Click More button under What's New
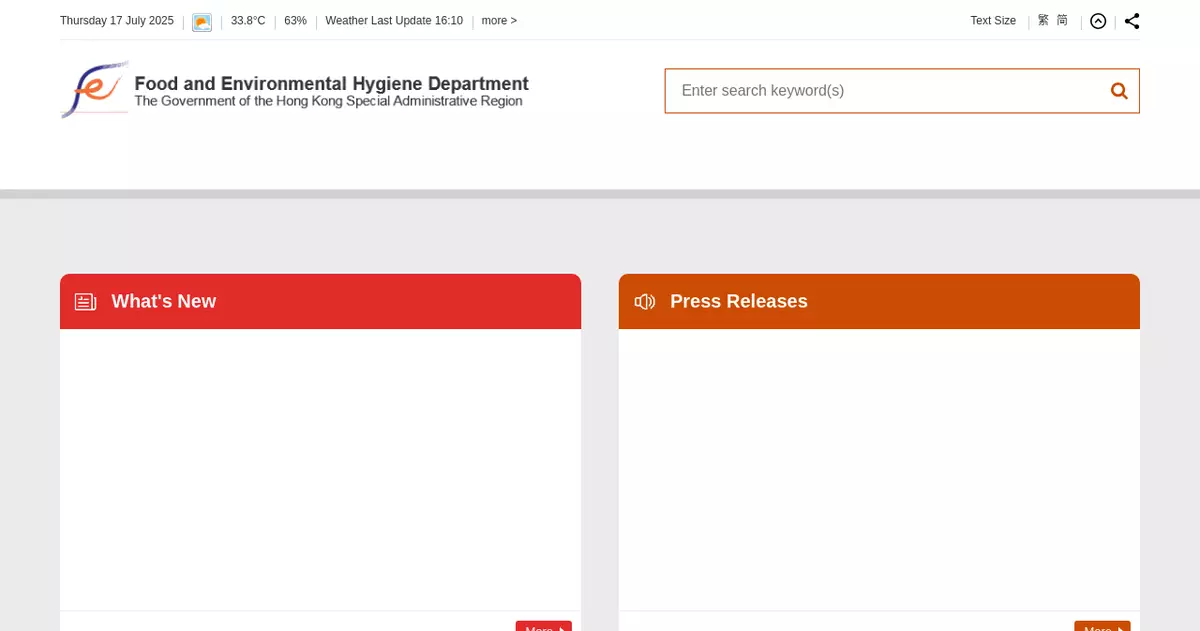Screen dimensions: 1200x631 click(x=543, y=627)
